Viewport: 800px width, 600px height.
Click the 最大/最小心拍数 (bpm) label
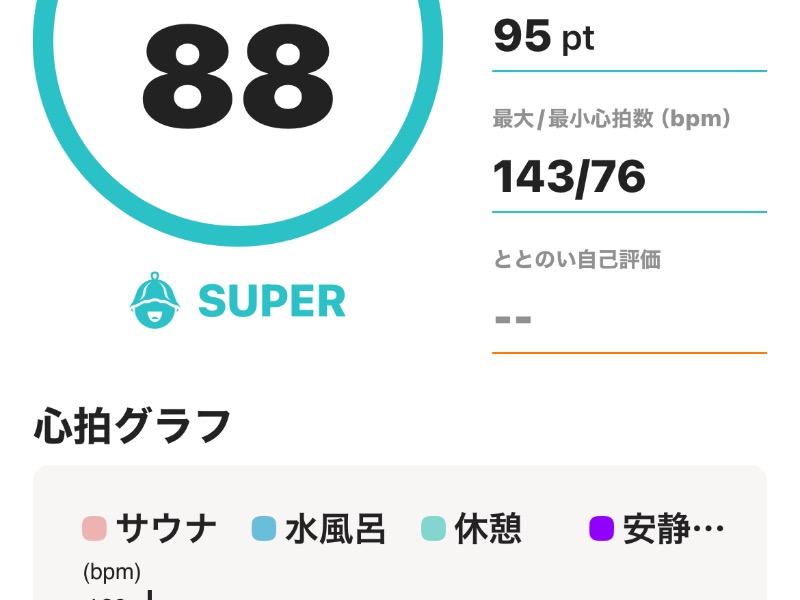(x=612, y=118)
